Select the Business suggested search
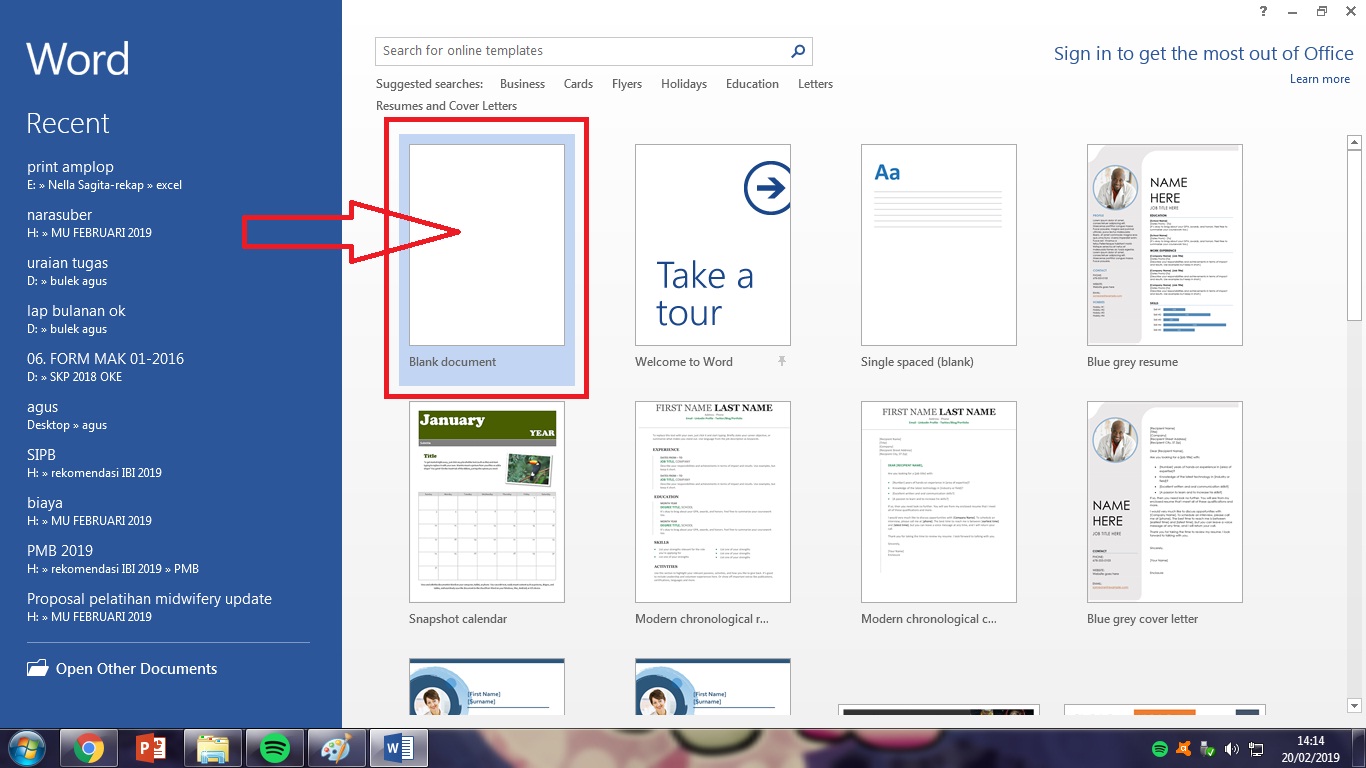The width and height of the screenshot is (1366, 768). (x=522, y=84)
